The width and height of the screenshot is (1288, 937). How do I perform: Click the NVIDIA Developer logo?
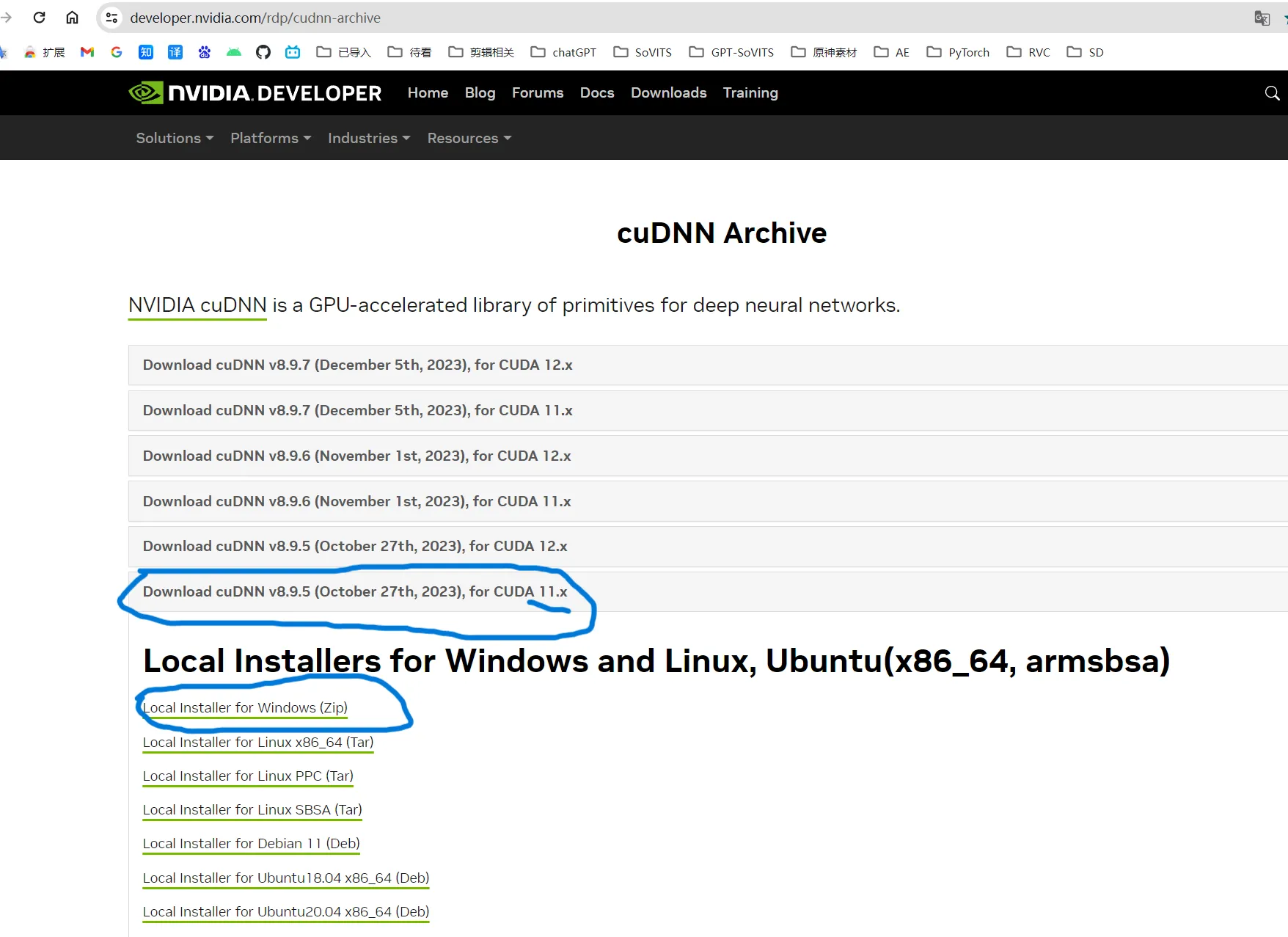point(255,93)
